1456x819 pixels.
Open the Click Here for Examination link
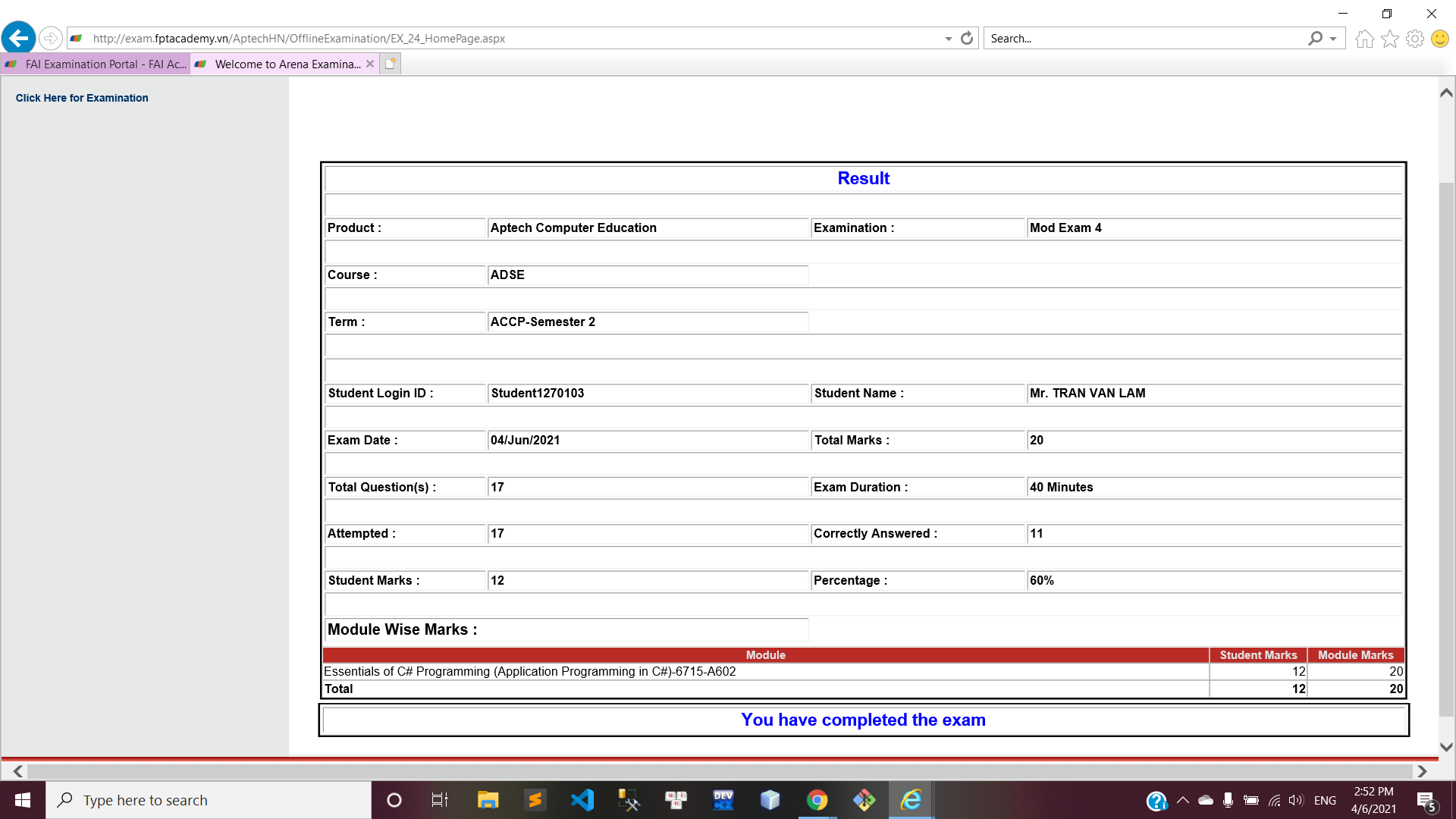[x=82, y=98]
